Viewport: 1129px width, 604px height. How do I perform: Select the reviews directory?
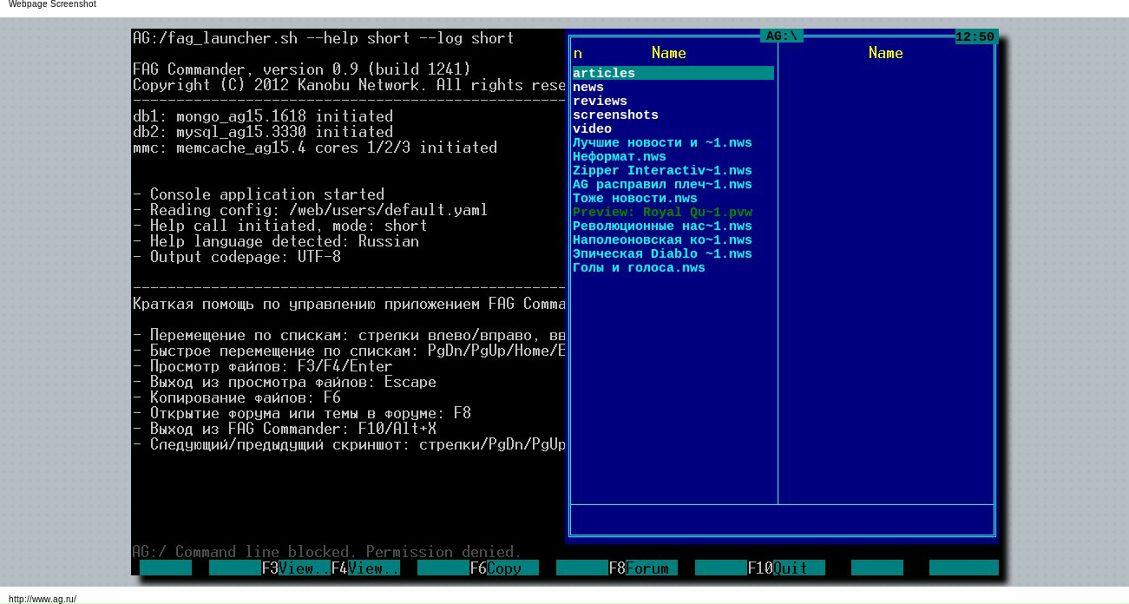coord(600,101)
